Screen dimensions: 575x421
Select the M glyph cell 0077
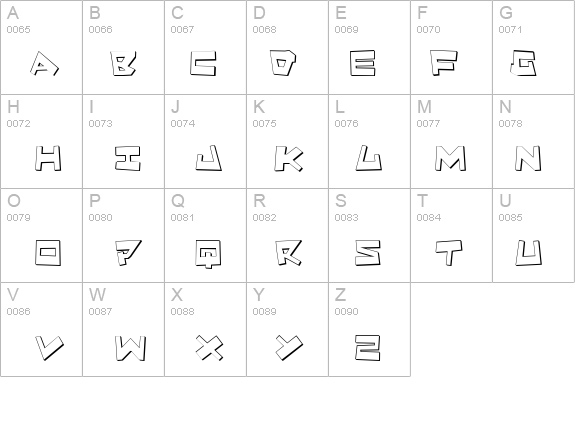click(451, 158)
